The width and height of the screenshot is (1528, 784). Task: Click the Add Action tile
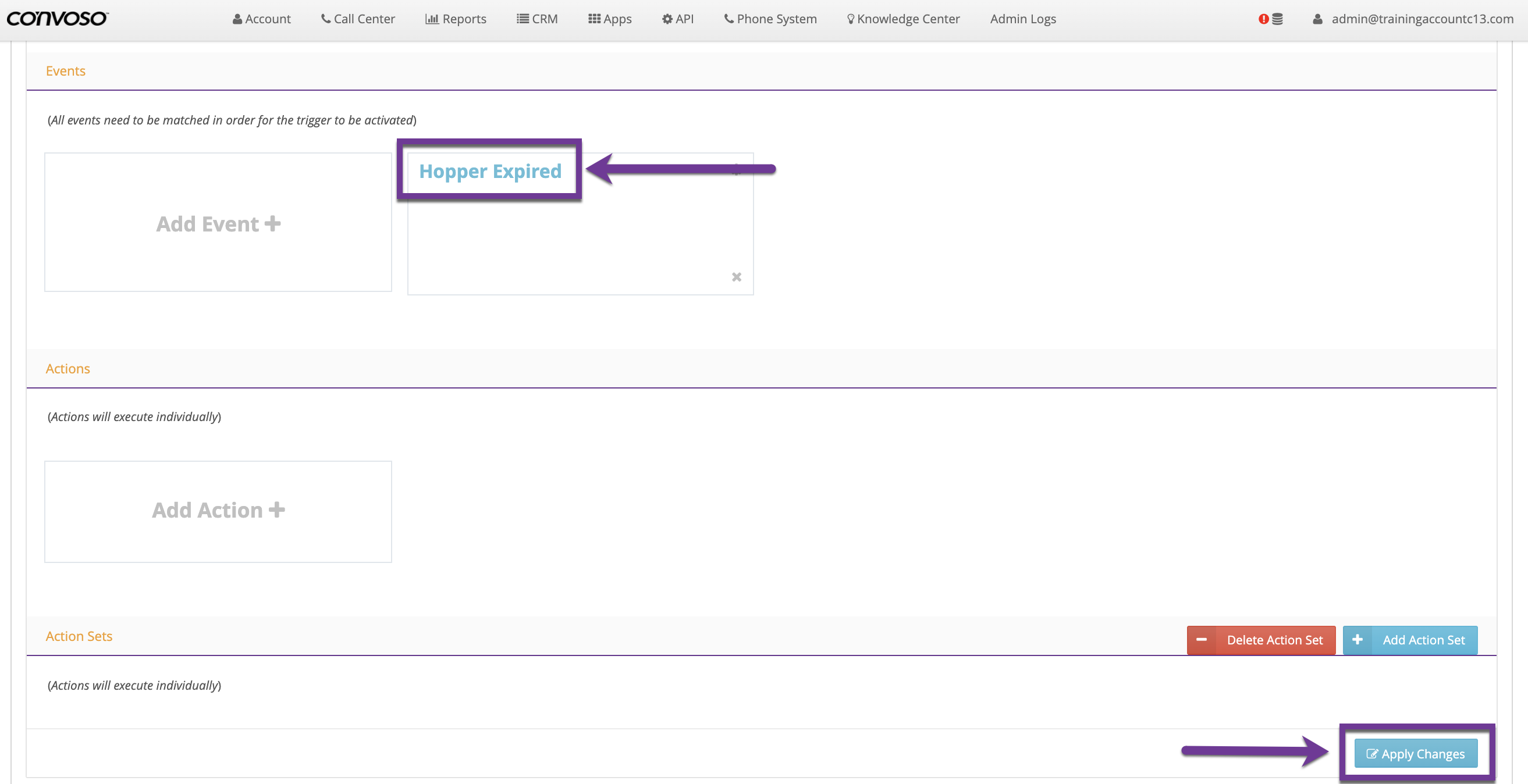coord(218,511)
